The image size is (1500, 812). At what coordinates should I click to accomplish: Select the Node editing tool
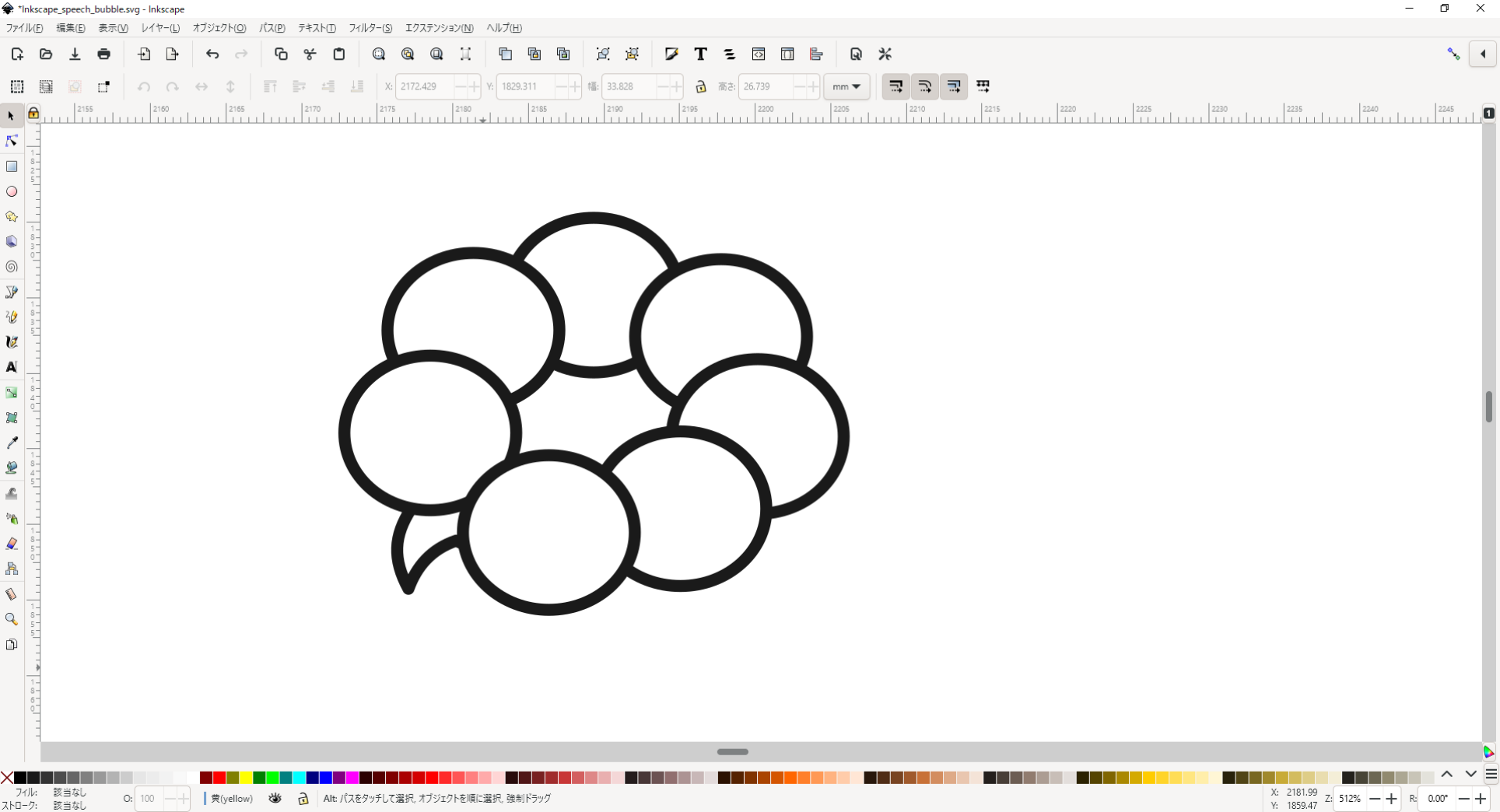pyautogui.click(x=12, y=141)
